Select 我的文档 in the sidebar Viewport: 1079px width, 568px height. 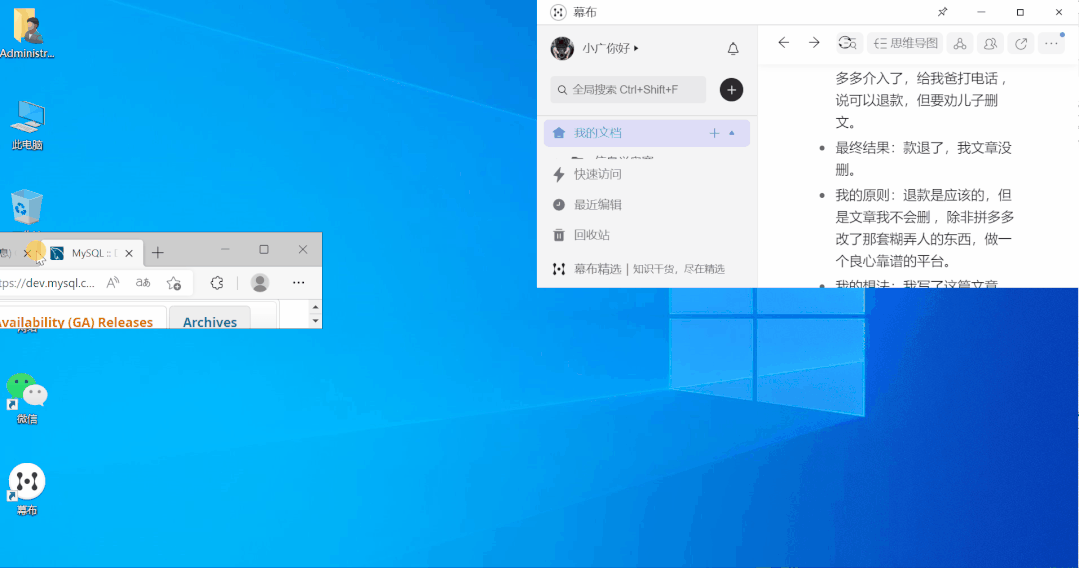coord(646,133)
